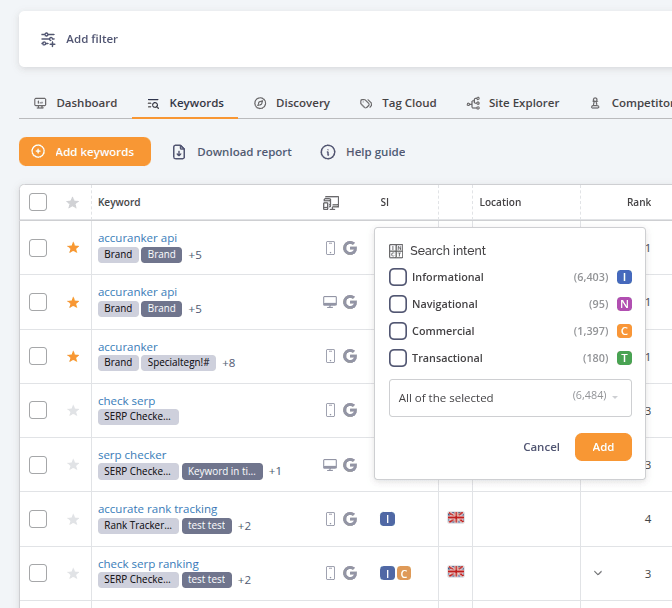
Task: Switch to the Keywords tab
Action: pos(185,103)
